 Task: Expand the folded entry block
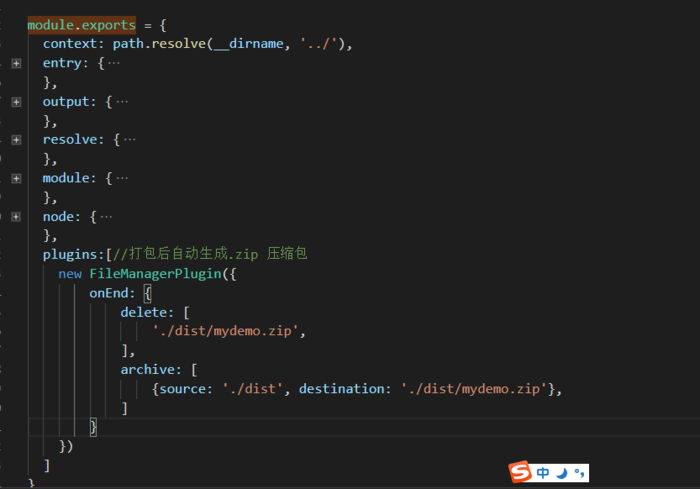coord(16,63)
